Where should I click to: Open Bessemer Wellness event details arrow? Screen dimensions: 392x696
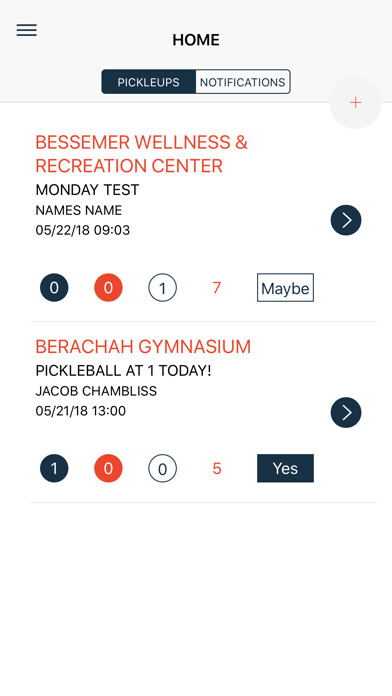(x=346, y=220)
